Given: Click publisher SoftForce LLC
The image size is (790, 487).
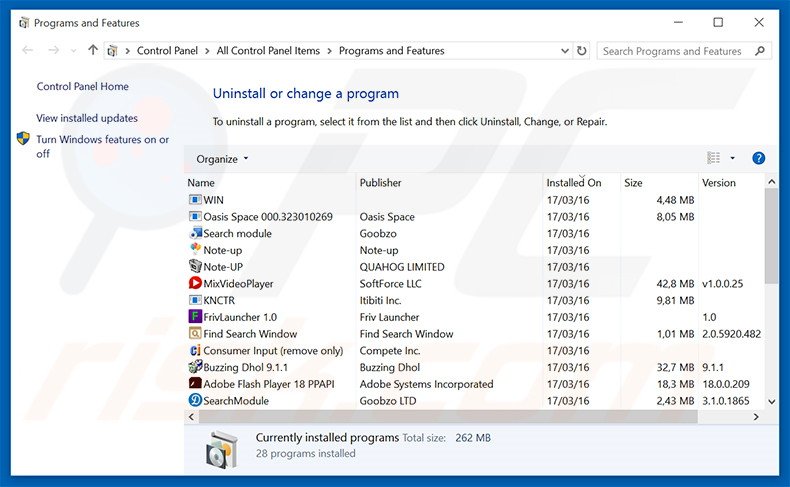Looking at the screenshot, I should tap(390, 284).
